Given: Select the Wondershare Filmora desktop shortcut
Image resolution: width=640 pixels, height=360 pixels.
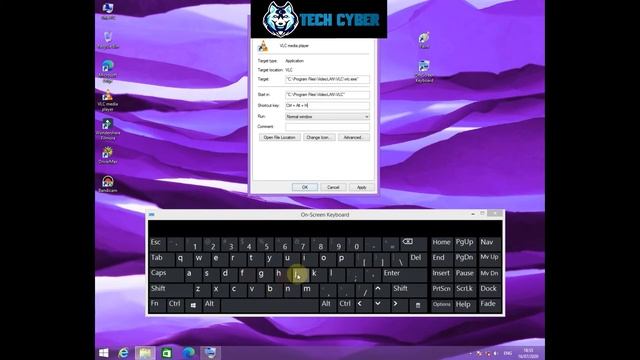Looking at the screenshot, I should (108, 129).
